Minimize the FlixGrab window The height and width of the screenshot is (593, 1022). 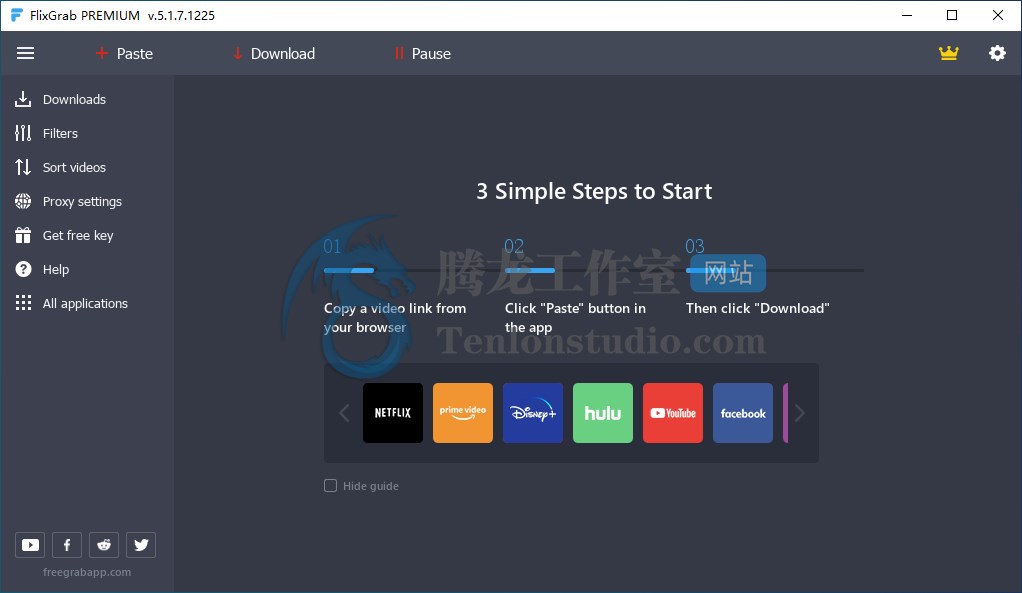tap(907, 15)
